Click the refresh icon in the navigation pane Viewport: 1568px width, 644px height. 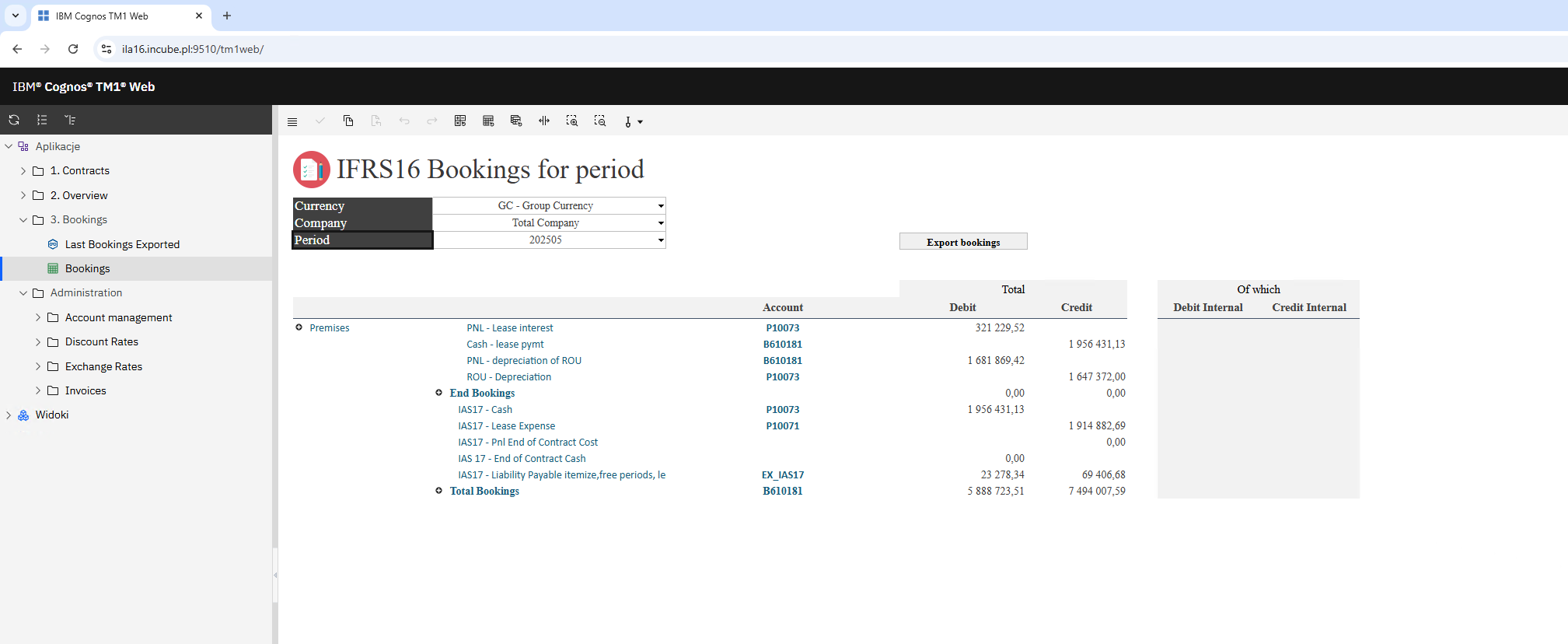[14, 120]
